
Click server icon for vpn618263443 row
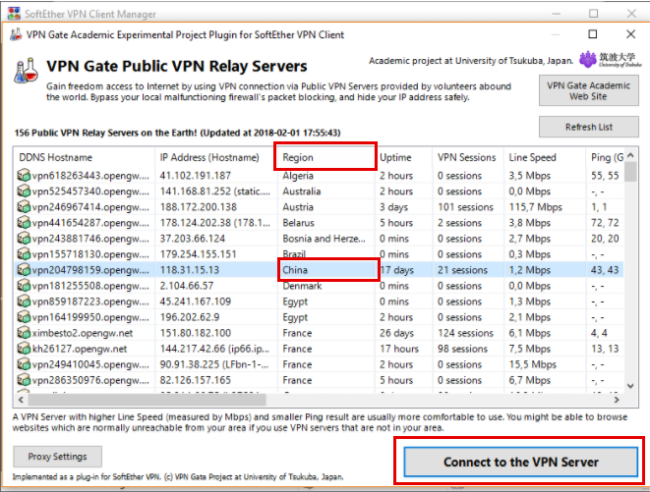pyautogui.click(x=24, y=175)
